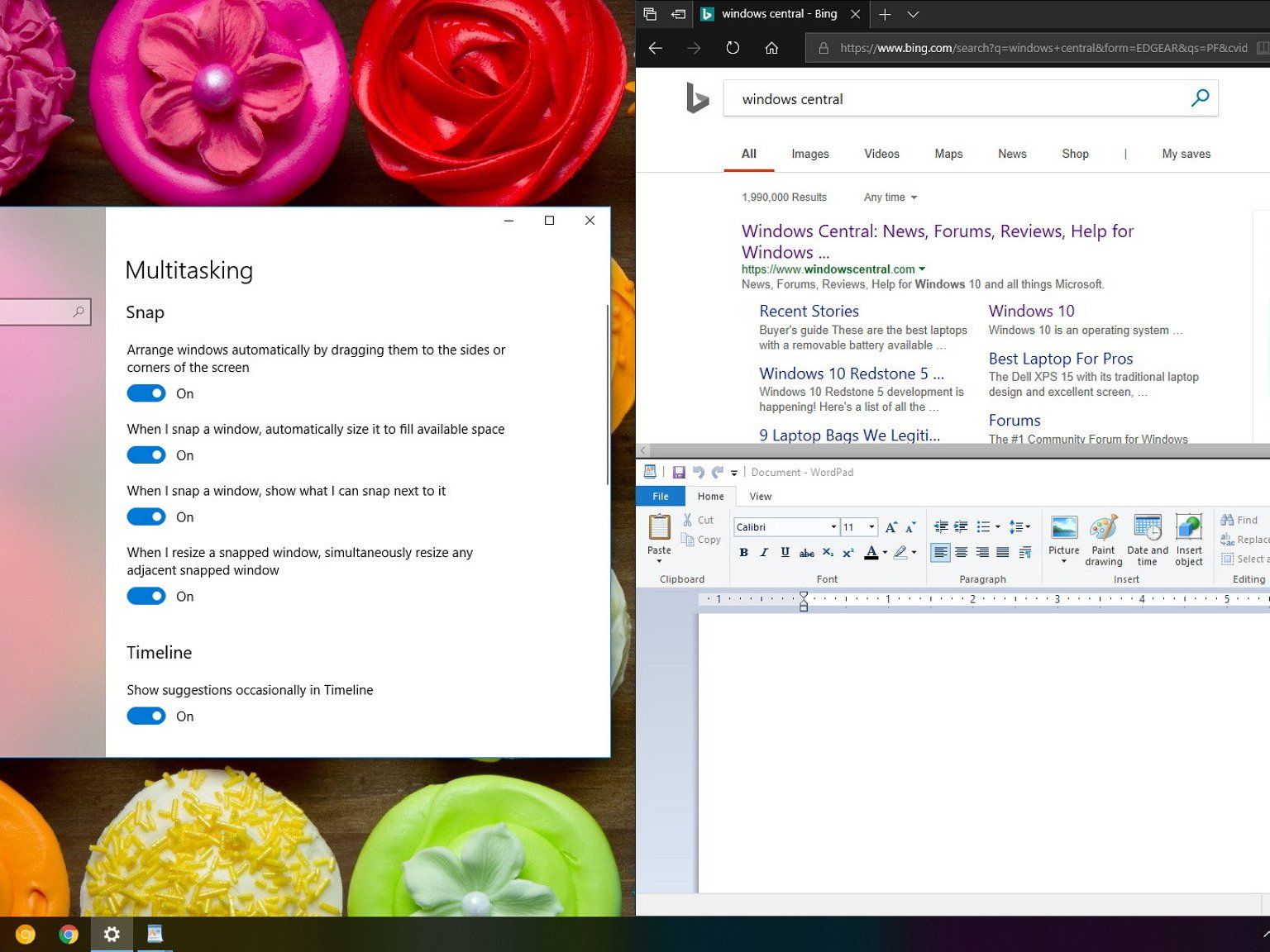Click the Date and time icon
Screen dimensions: 1270x952
[1147, 540]
